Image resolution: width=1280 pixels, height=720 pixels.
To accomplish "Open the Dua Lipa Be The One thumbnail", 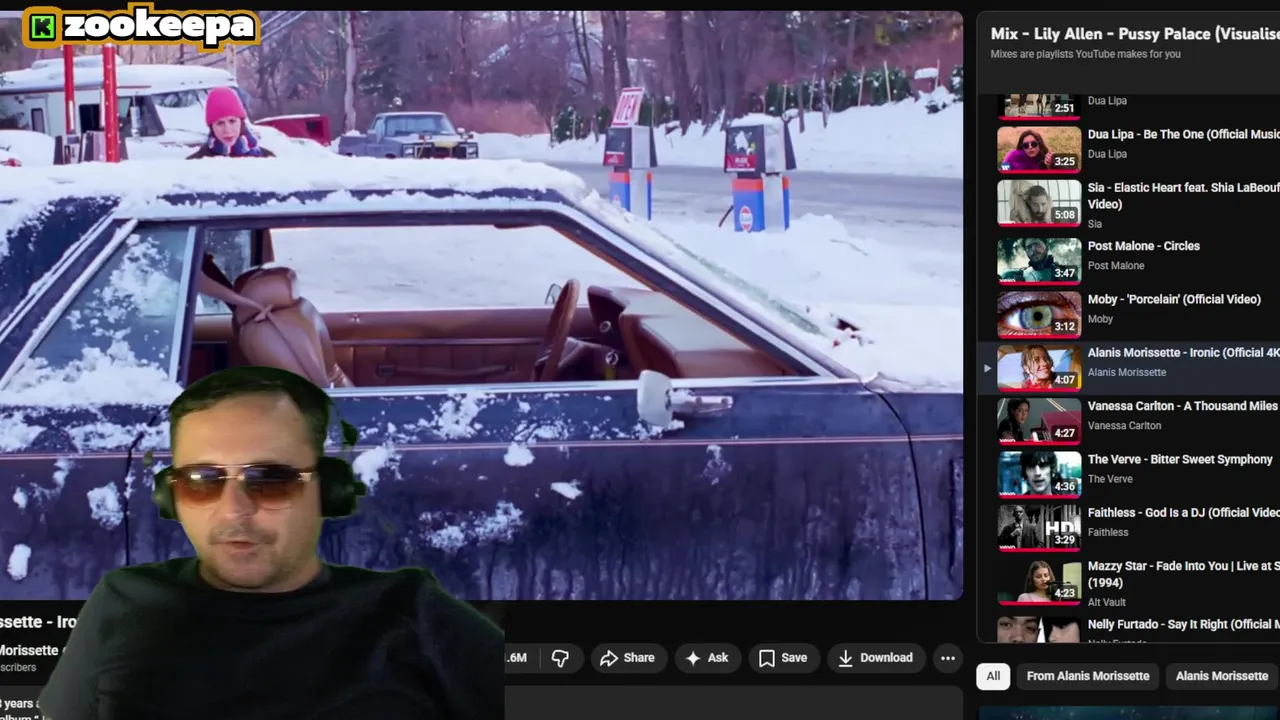I will tap(1039, 149).
